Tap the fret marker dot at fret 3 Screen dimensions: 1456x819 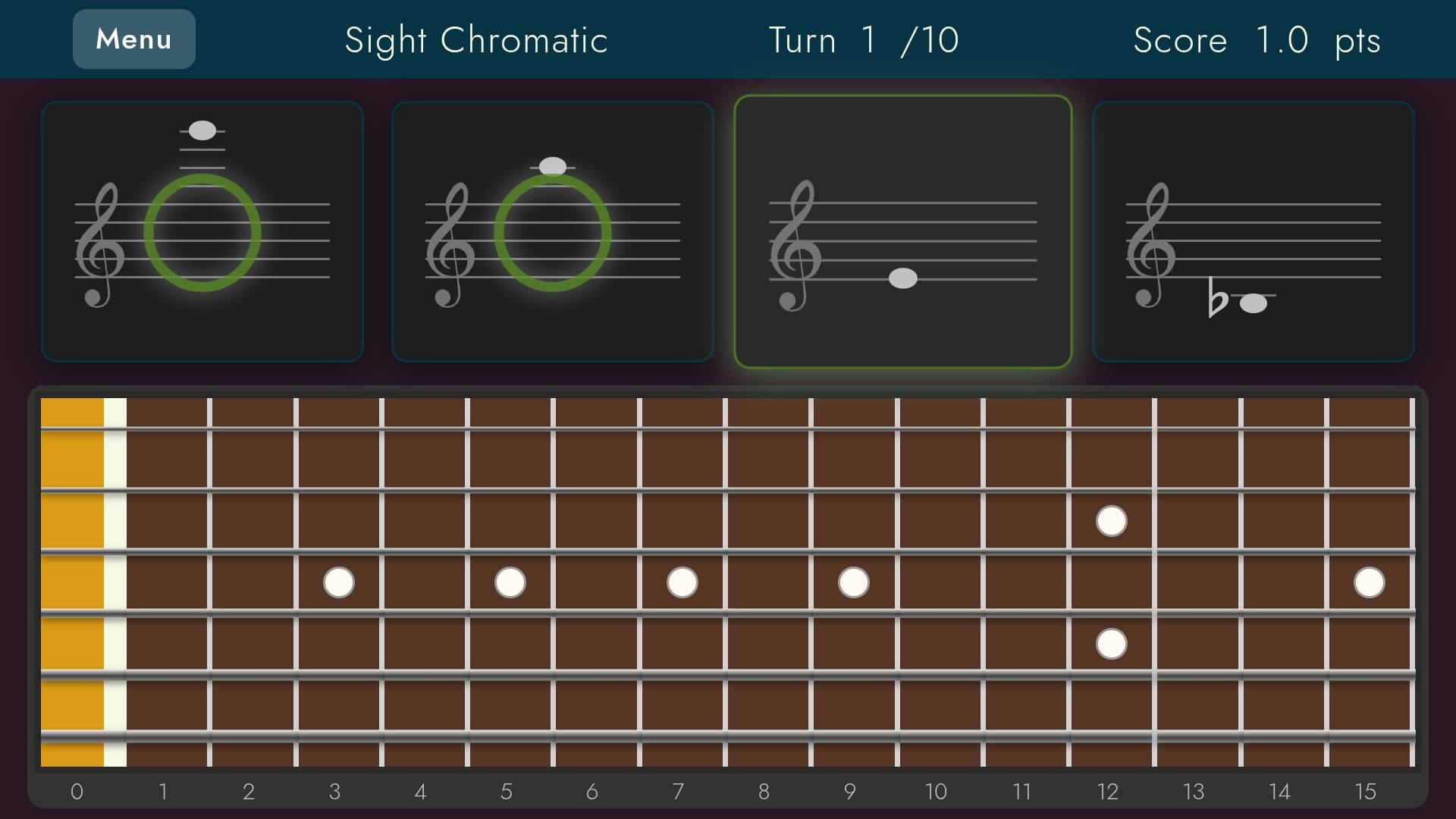338,582
